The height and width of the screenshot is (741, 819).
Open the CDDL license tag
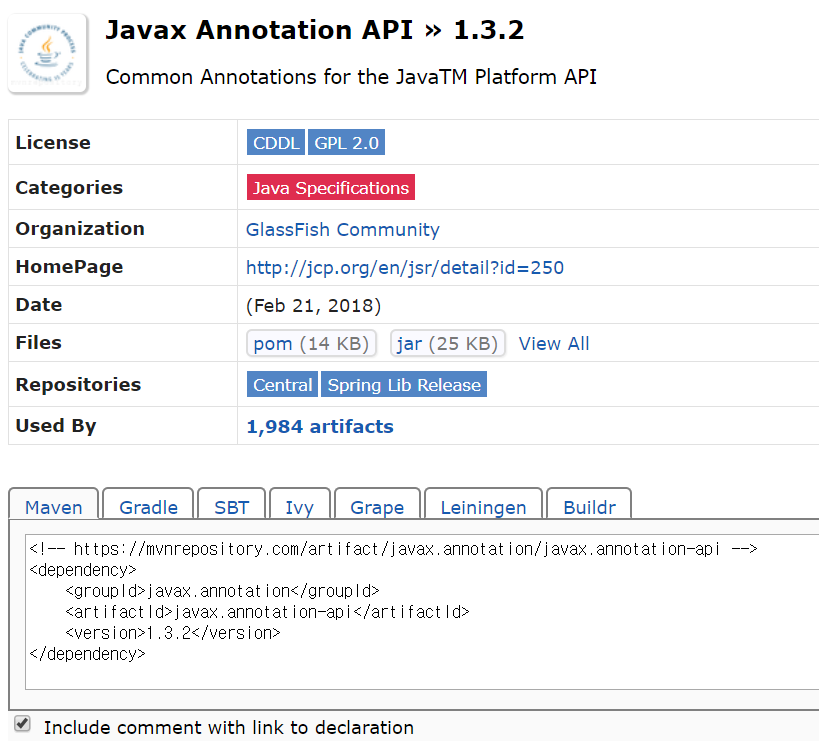pyautogui.click(x=275, y=143)
